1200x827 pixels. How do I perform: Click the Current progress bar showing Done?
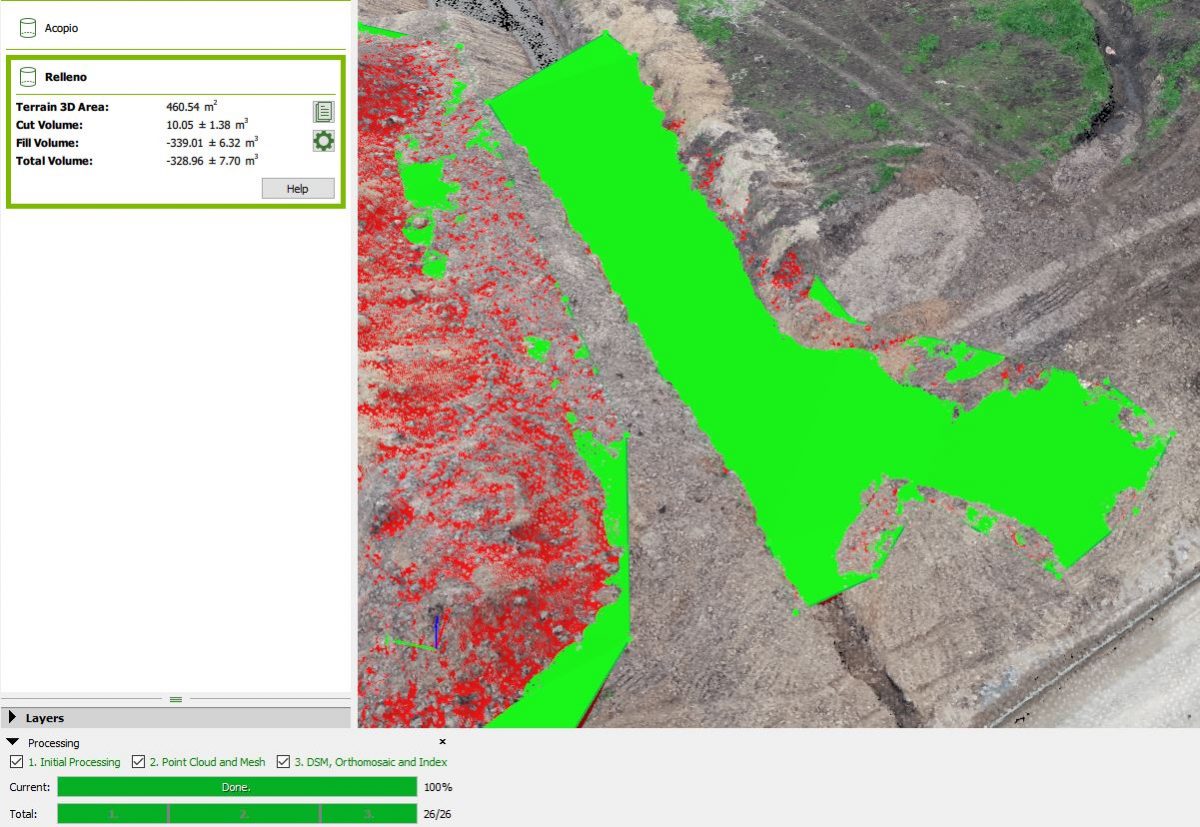click(237, 787)
